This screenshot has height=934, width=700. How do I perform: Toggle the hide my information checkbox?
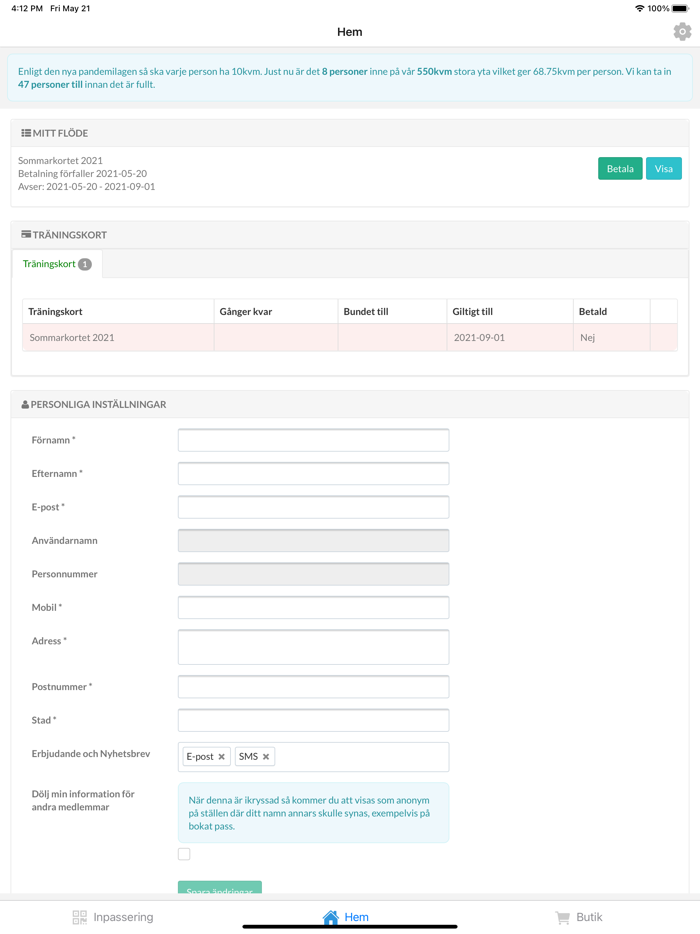click(x=184, y=854)
